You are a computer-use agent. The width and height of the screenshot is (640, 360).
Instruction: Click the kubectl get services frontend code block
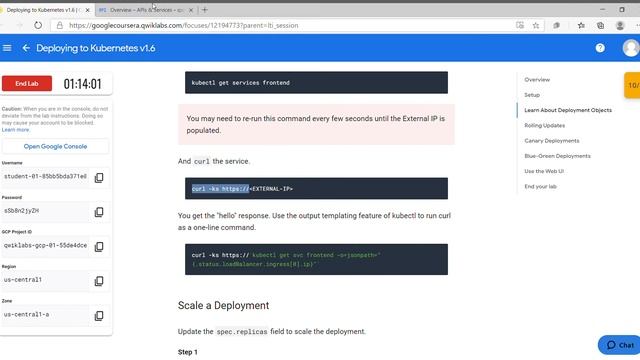316,82
